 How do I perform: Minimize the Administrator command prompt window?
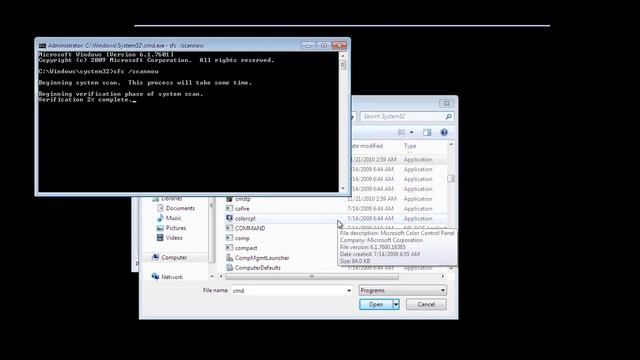pyautogui.click(x=308, y=45)
